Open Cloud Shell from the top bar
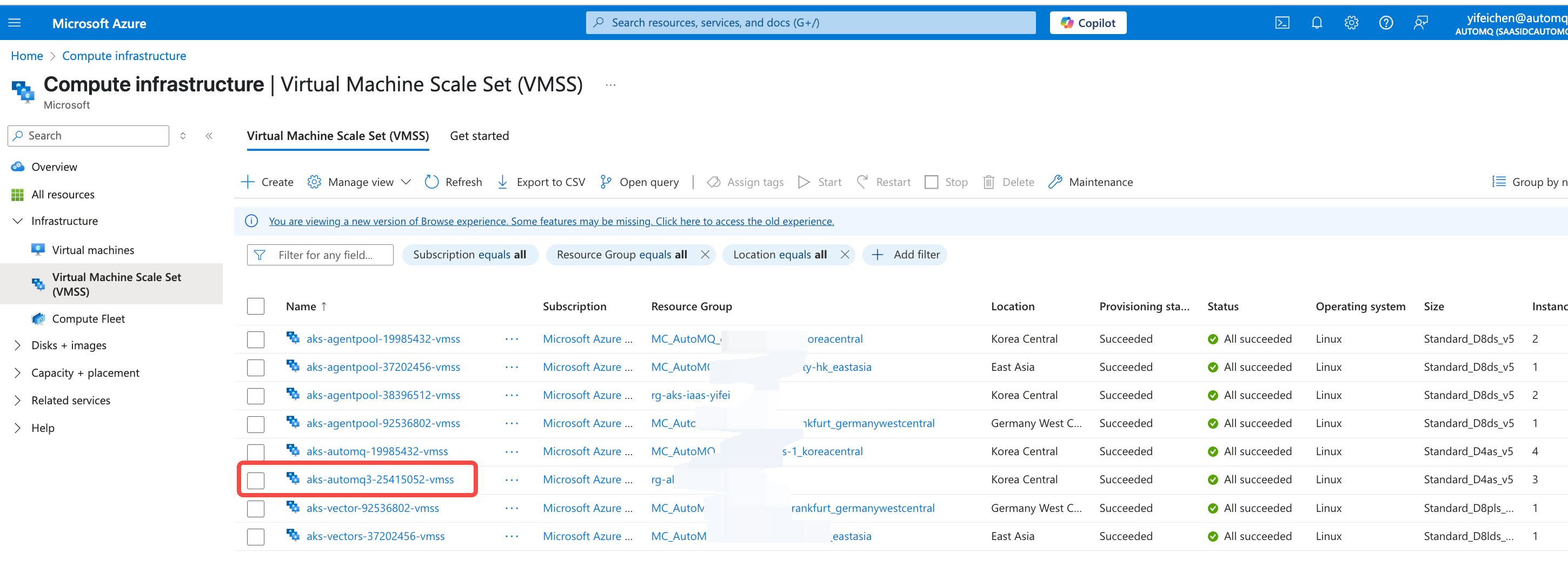 [x=1282, y=23]
